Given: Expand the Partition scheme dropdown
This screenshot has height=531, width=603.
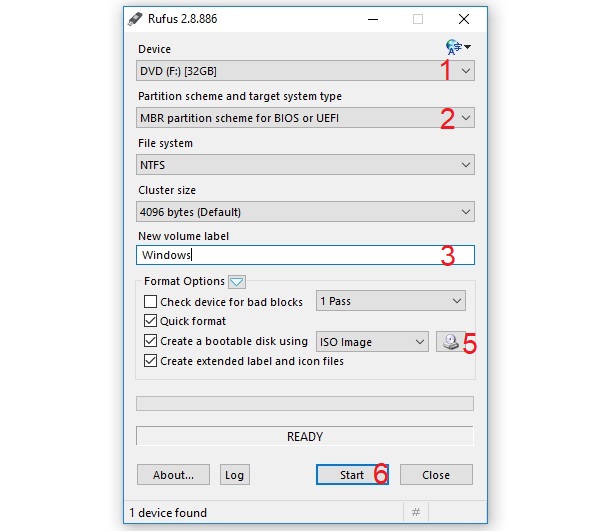Looking at the screenshot, I should coord(305,118).
